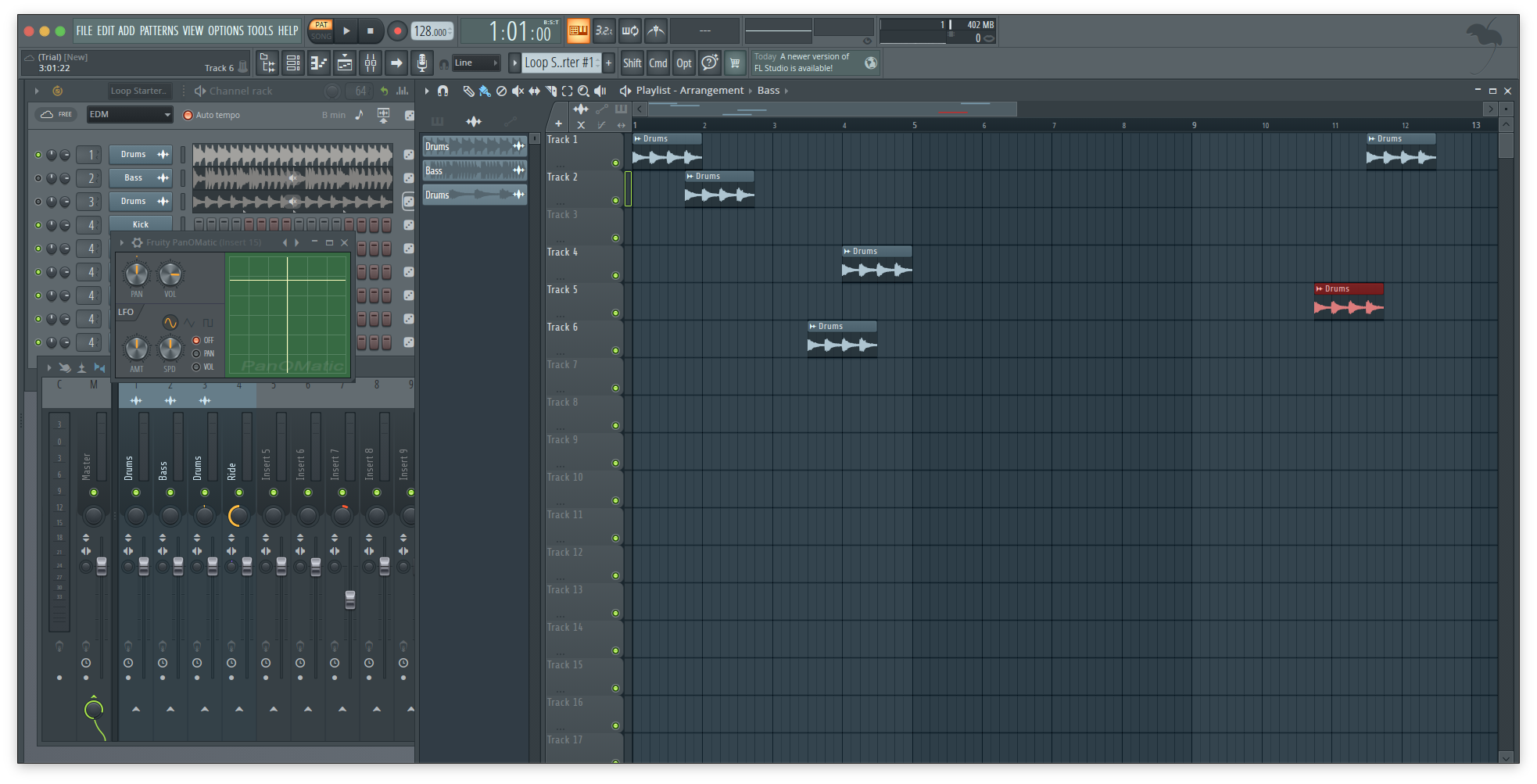Click the Opt modifier button
The height and width of the screenshot is (784, 1537).
tap(684, 63)
